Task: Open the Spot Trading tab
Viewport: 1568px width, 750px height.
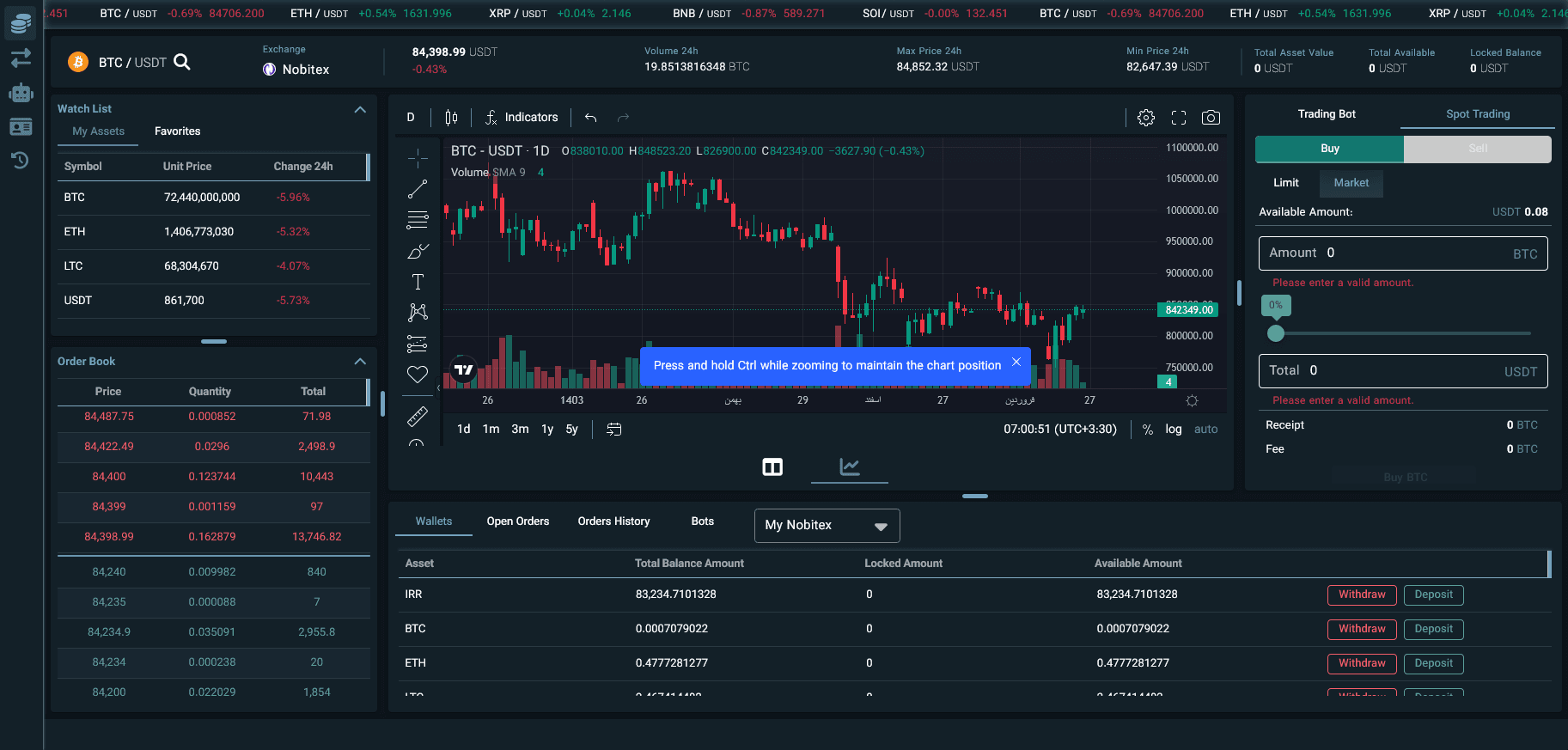Action: pos(1478,114)
